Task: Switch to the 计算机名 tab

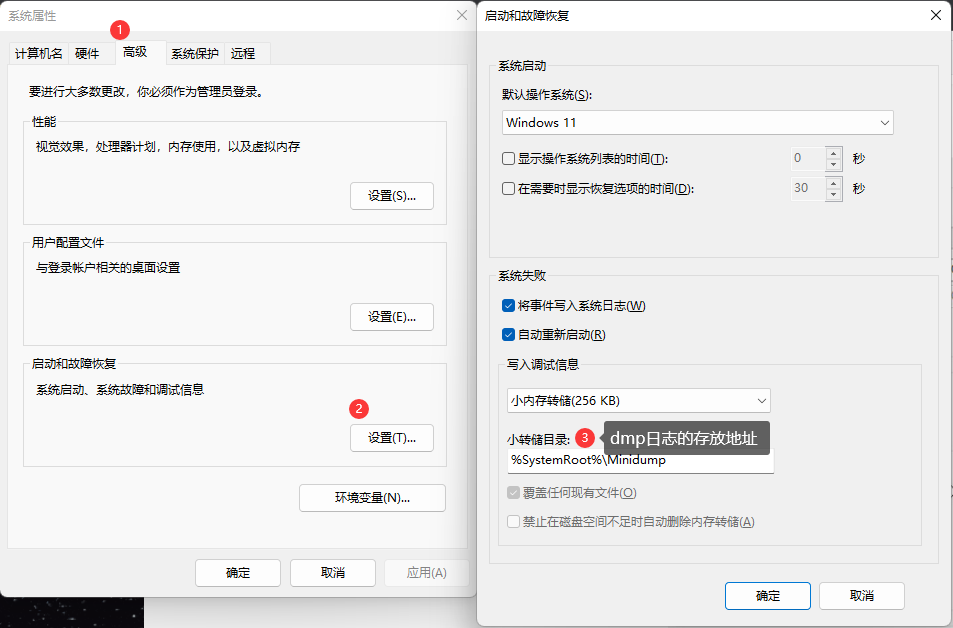Action: click(x=38, y=53)
